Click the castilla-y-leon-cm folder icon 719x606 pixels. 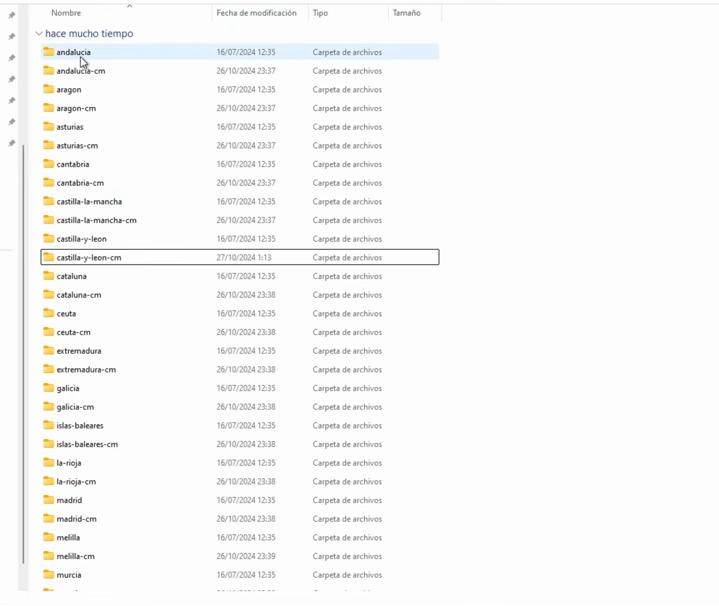pos(49,257)
